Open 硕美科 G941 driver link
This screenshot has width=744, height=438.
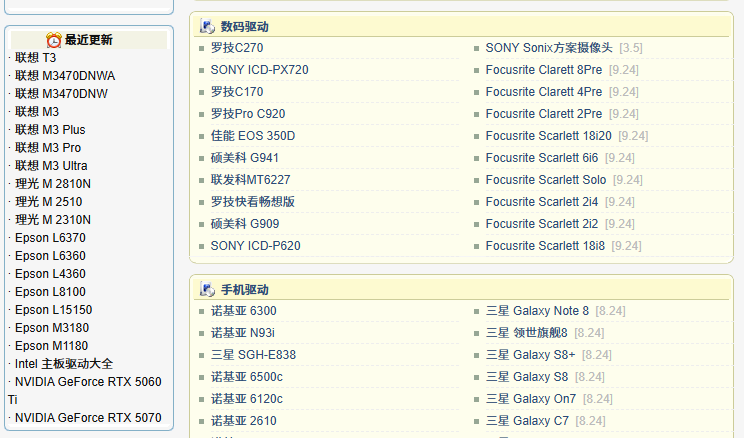[245, 158]
